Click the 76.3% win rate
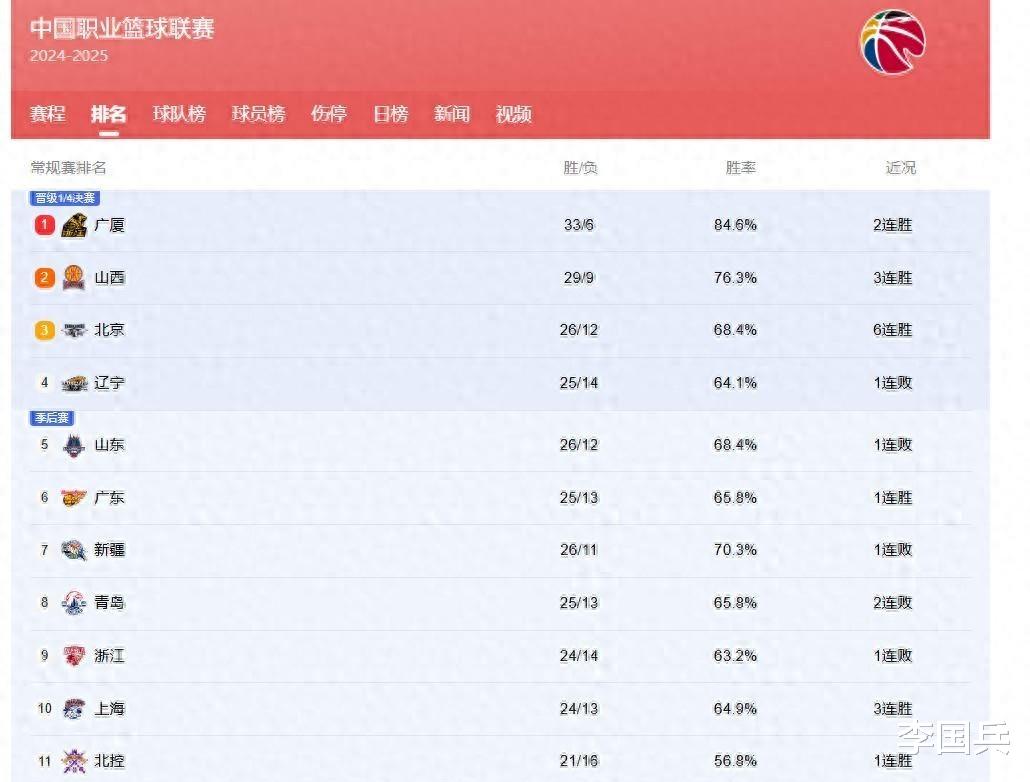 735,278
